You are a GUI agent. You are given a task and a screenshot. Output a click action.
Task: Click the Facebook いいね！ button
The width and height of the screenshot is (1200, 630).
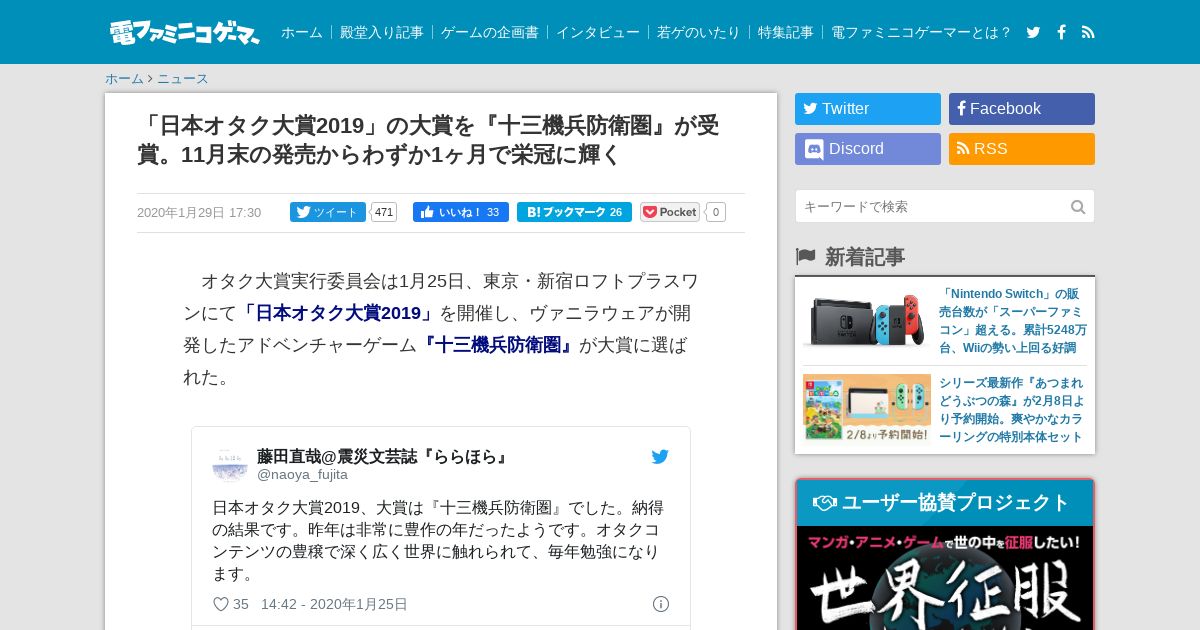click(461, 212)
